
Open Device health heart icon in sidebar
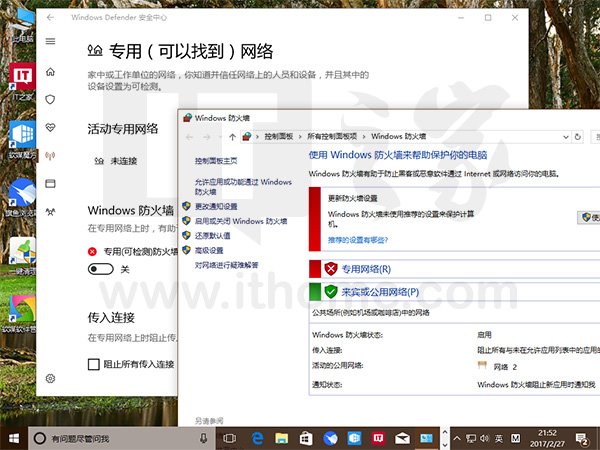(50, 127)
